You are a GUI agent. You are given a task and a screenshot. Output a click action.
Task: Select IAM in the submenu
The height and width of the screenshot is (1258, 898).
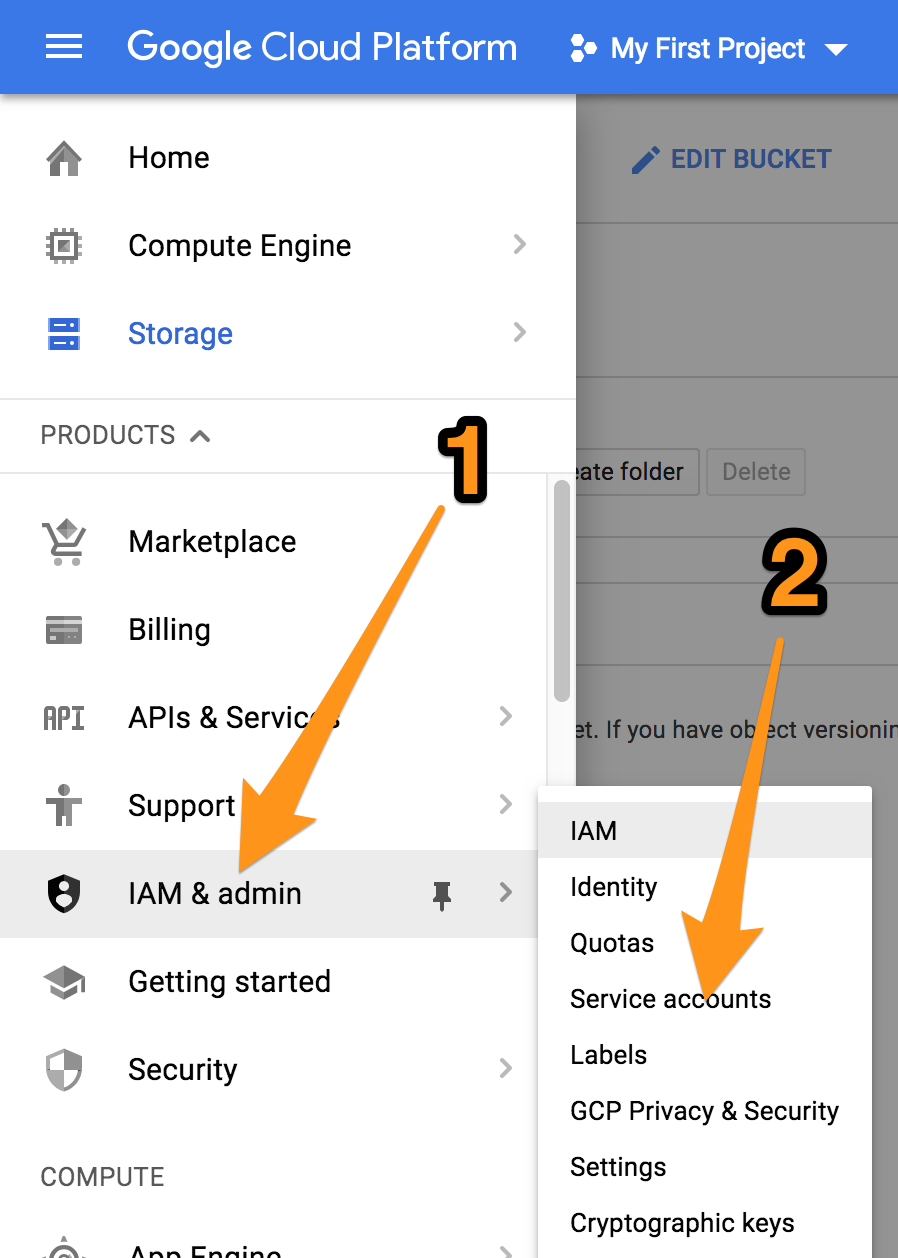click(705, 831)
